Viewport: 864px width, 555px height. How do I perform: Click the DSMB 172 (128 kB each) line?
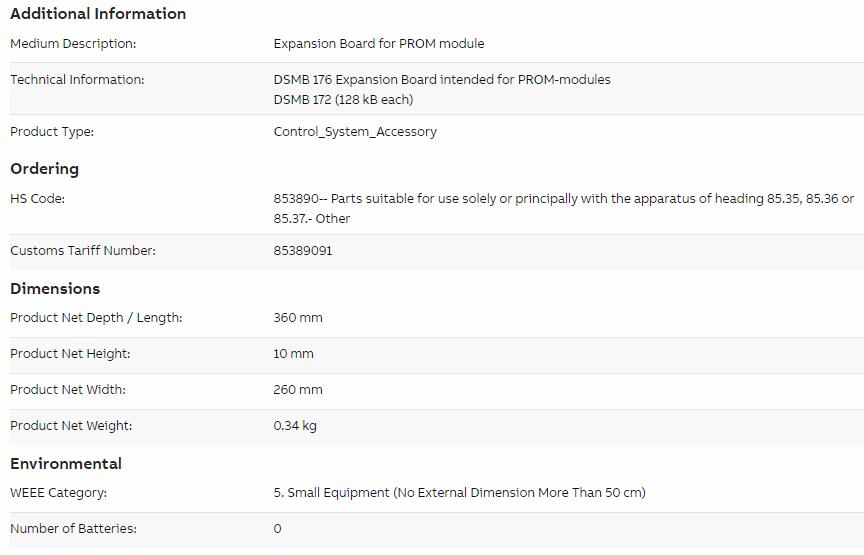[343, 100]
